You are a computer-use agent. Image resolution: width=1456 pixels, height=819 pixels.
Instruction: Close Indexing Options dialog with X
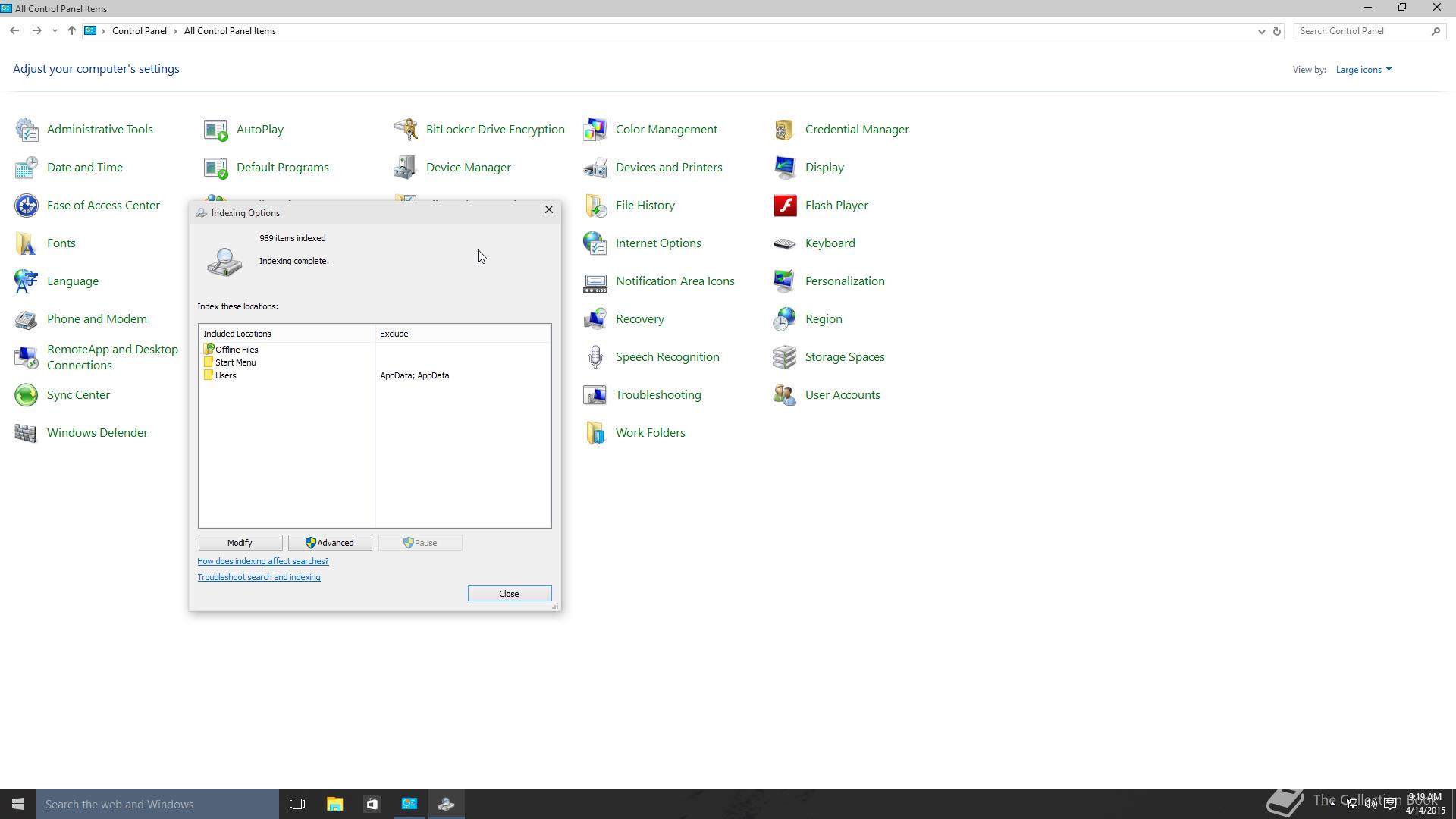point(549,210)
